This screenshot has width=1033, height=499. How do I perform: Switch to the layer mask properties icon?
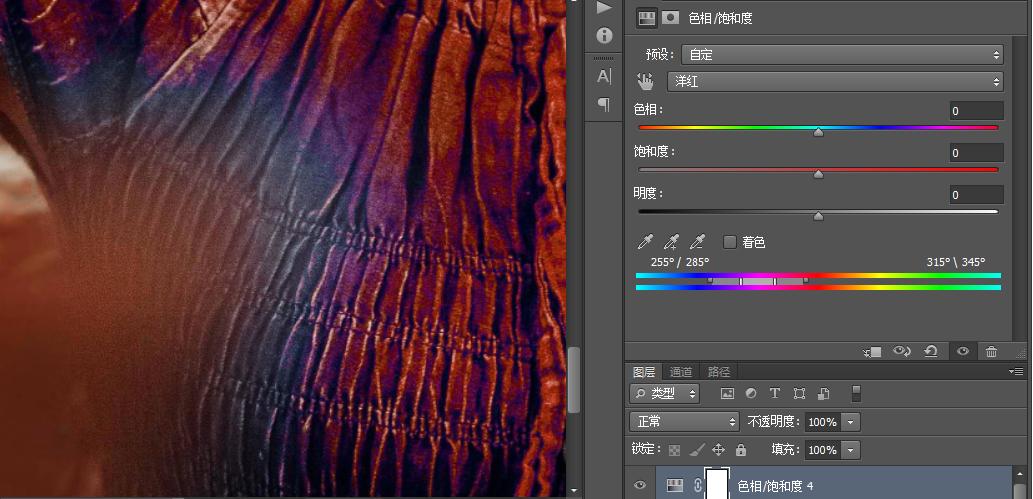click(x=670, y=18)
